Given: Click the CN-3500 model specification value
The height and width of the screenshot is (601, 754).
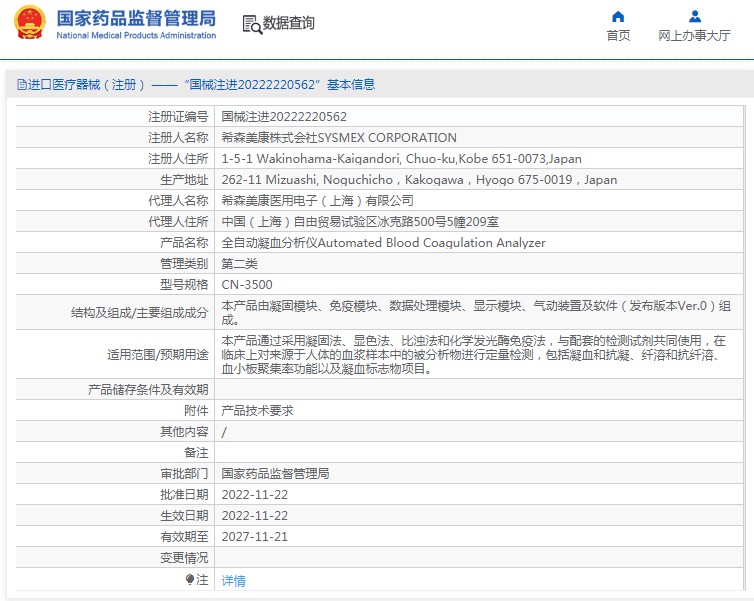Looking at the screenshot, I should [x=247, y=285].
